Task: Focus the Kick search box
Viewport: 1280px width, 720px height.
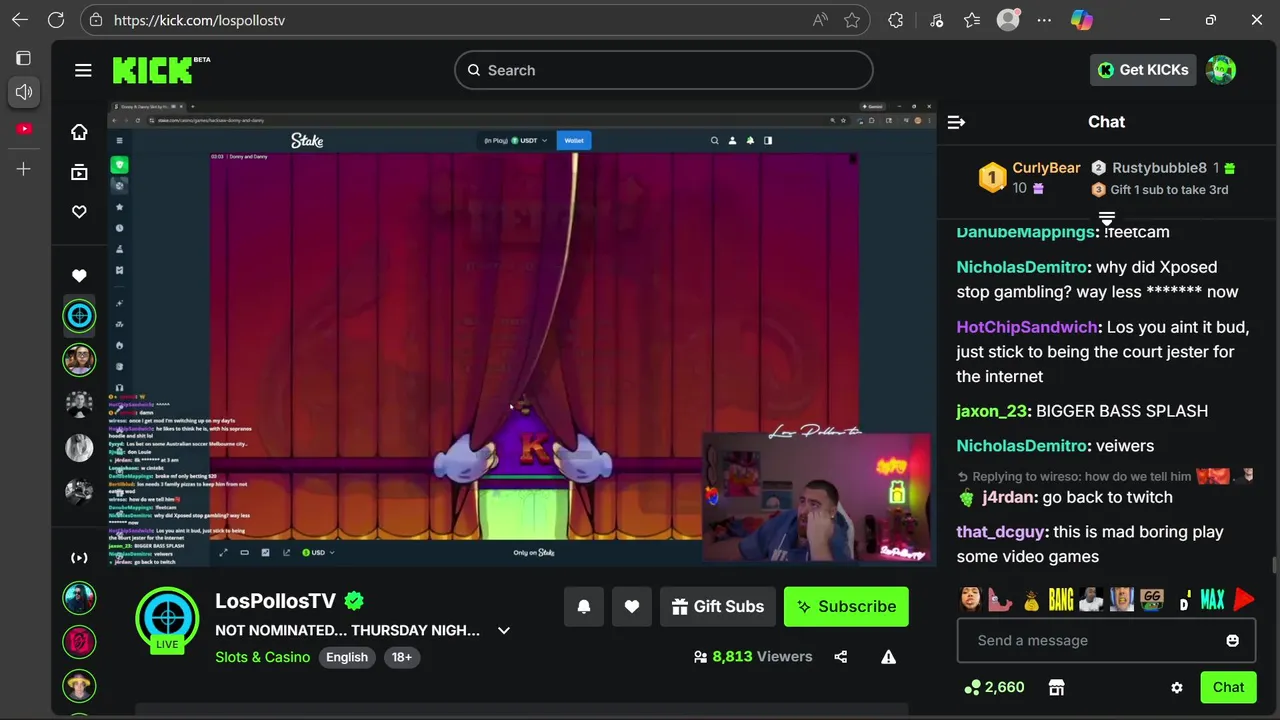Action: pos(664,70)
